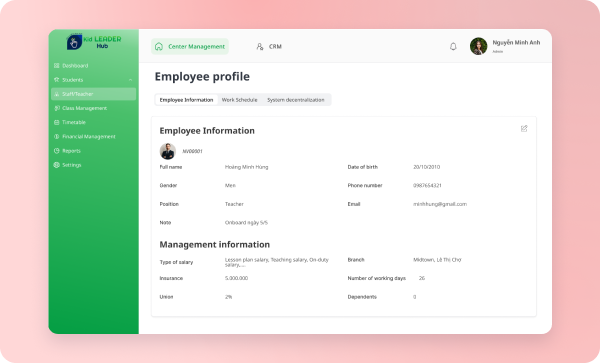Open notifications bell
The width and height of the screenshot is (600, 363).
click(x=453, y=47)
